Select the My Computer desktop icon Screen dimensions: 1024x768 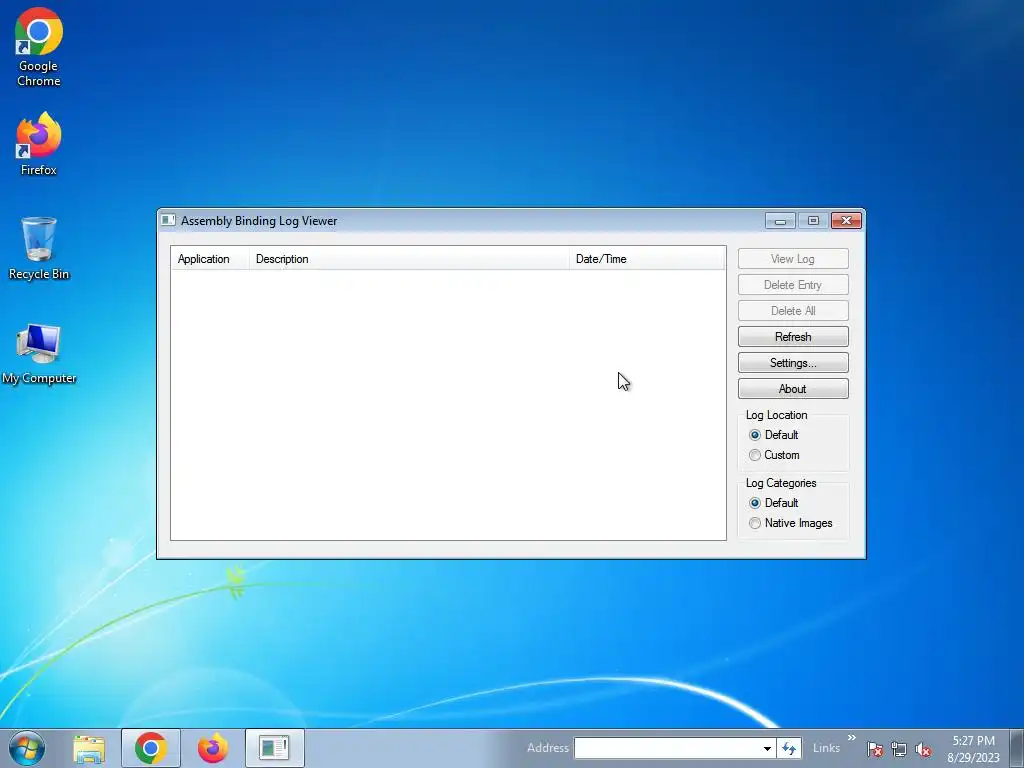tap(39, 353)
